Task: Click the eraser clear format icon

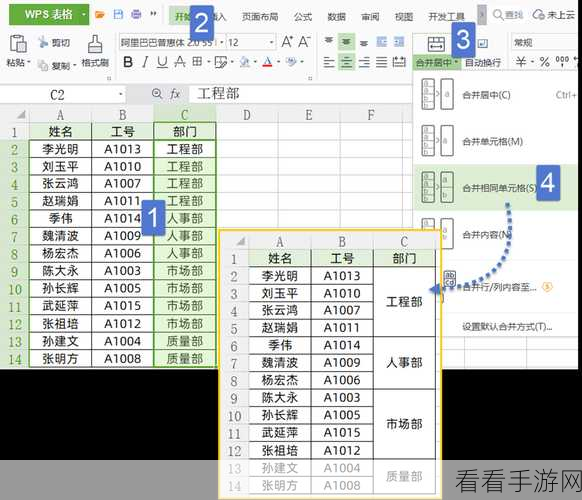Action: tap(292, 62)
